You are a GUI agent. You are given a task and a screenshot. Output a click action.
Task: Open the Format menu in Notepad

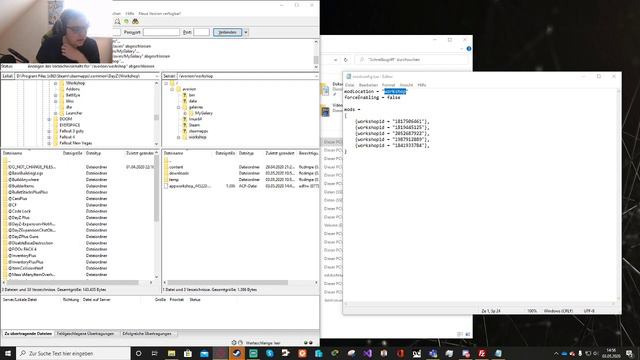click(x=389, y=85)
